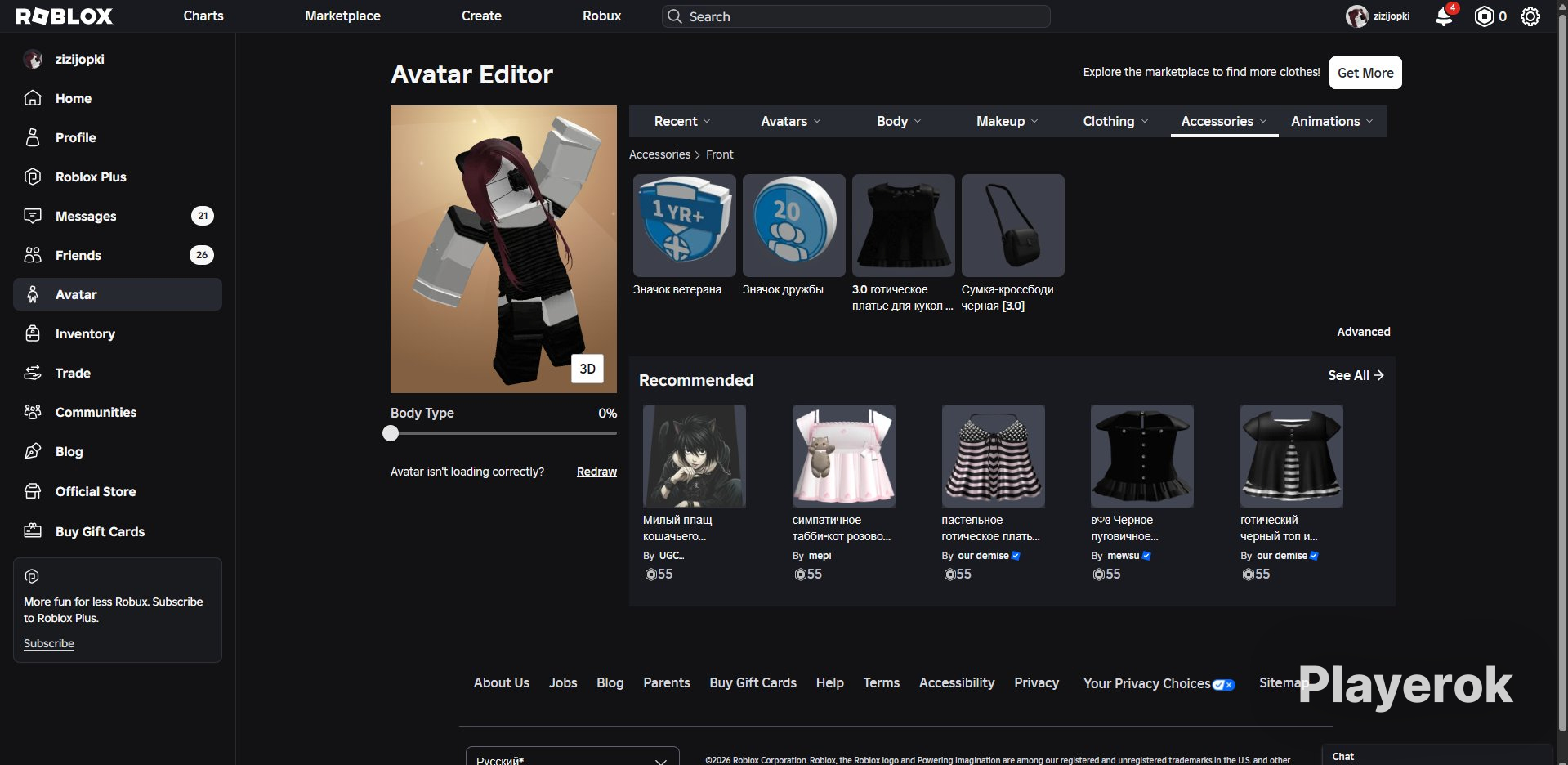The height and width of the screenshot is (765, 1568).
Task: Select the Сумка-кроссбоди черная thumbnail
Action: (1013, 226)
